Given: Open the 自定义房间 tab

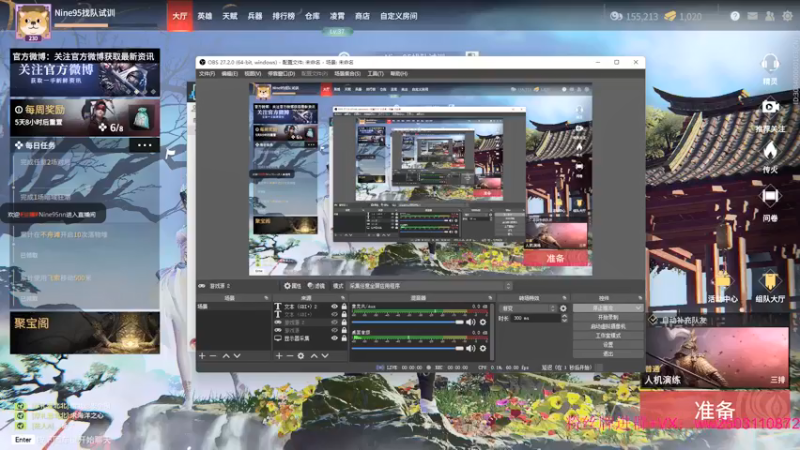Looking at the screenshot, I should [x=398, y=16].
